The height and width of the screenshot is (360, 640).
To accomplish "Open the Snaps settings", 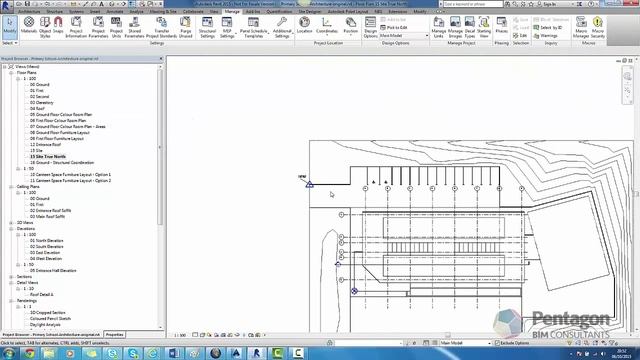I will pos(58,27).
